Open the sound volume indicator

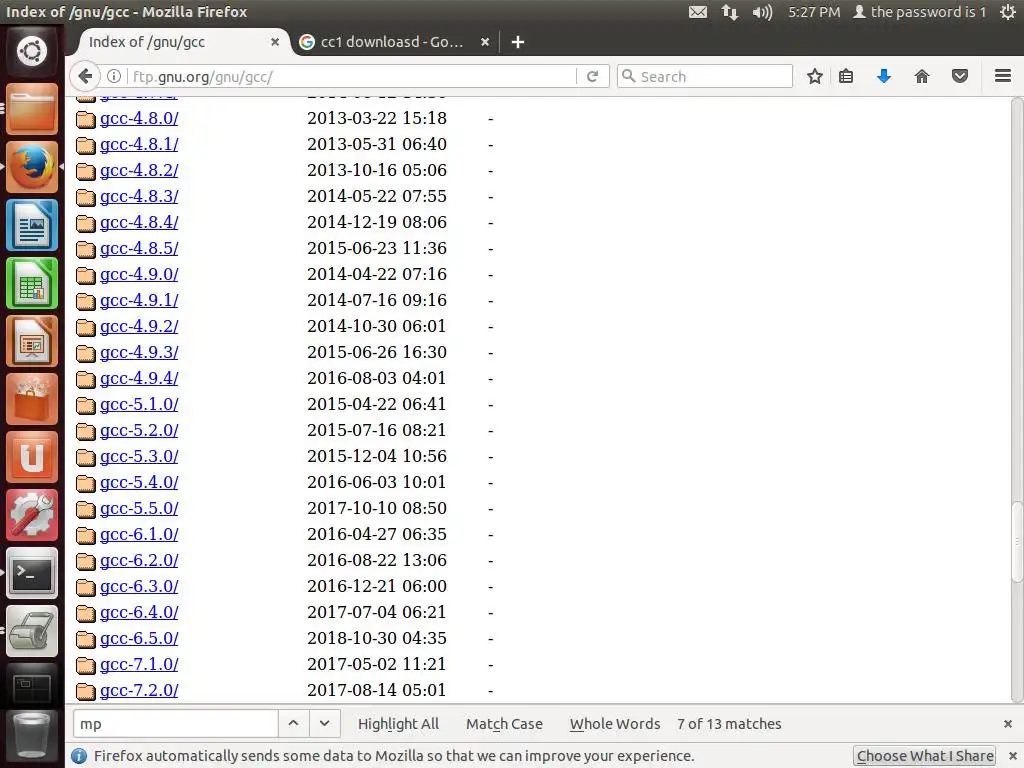click(762, 12)
